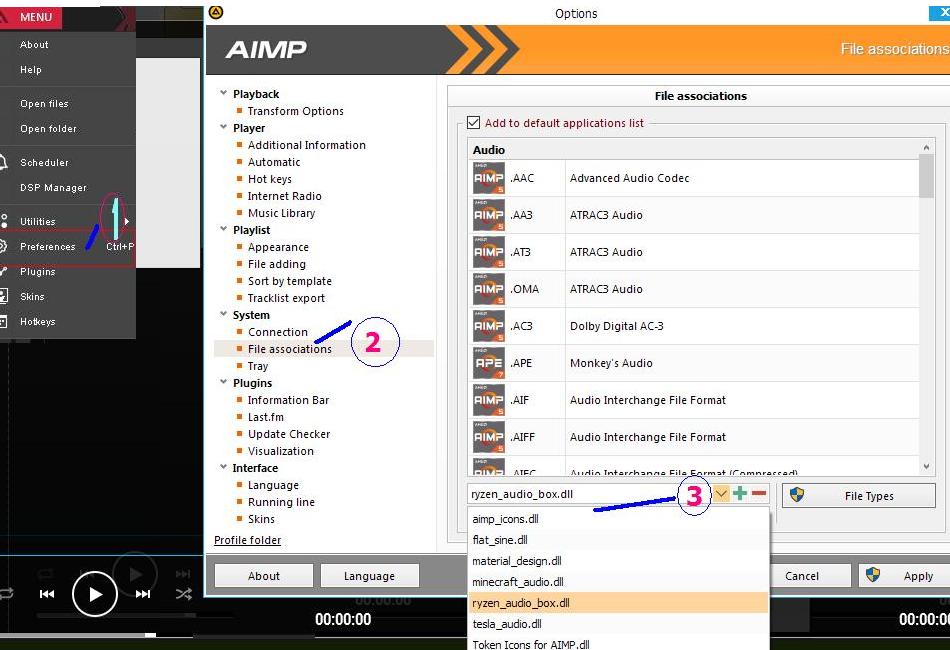Select Token Icons for AIMP.dll
This screenshot has height=650, width=950.
(619, 643)
